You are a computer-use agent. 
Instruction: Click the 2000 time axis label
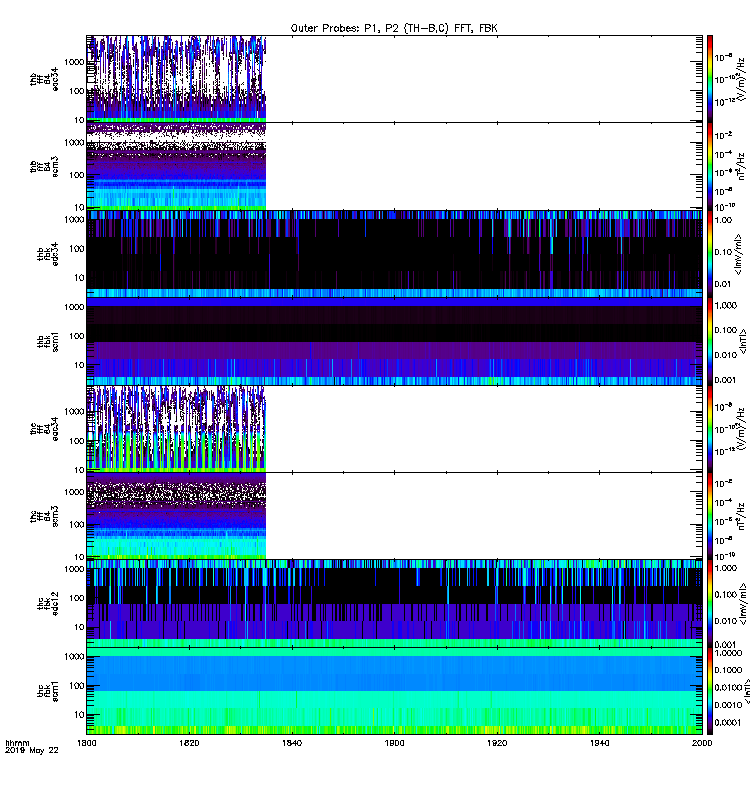pyautogui.click(x=702, y=743)
